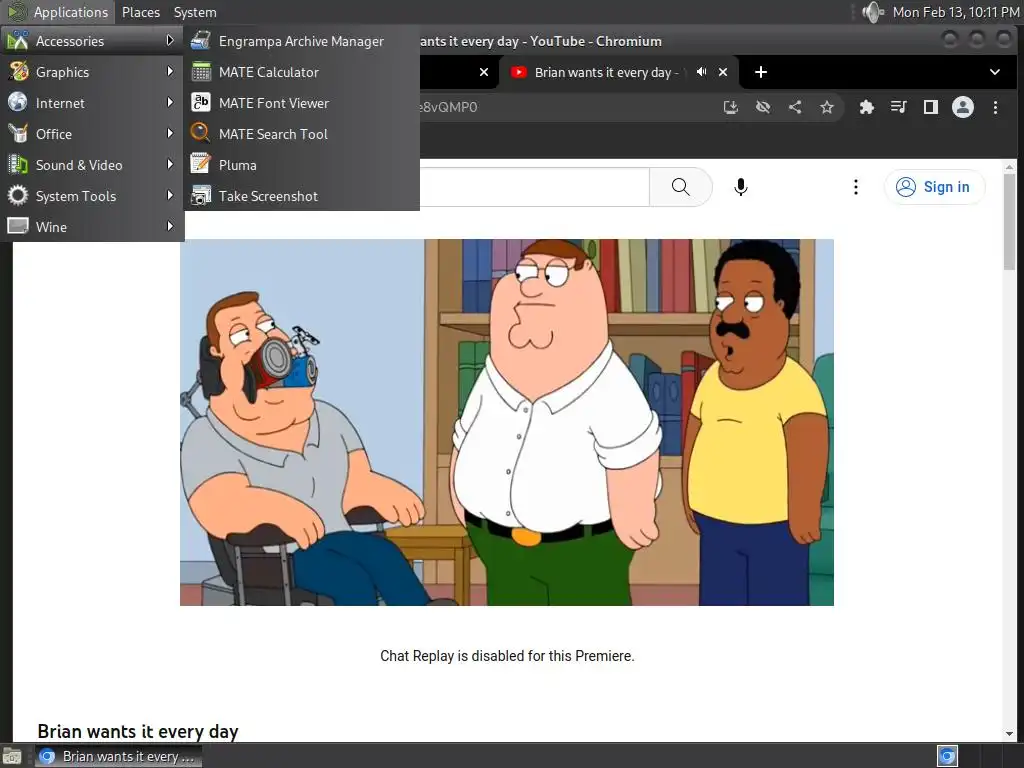1024x768 pixels.
Task: Launch Take Screenshot utility
Action: 301,196
